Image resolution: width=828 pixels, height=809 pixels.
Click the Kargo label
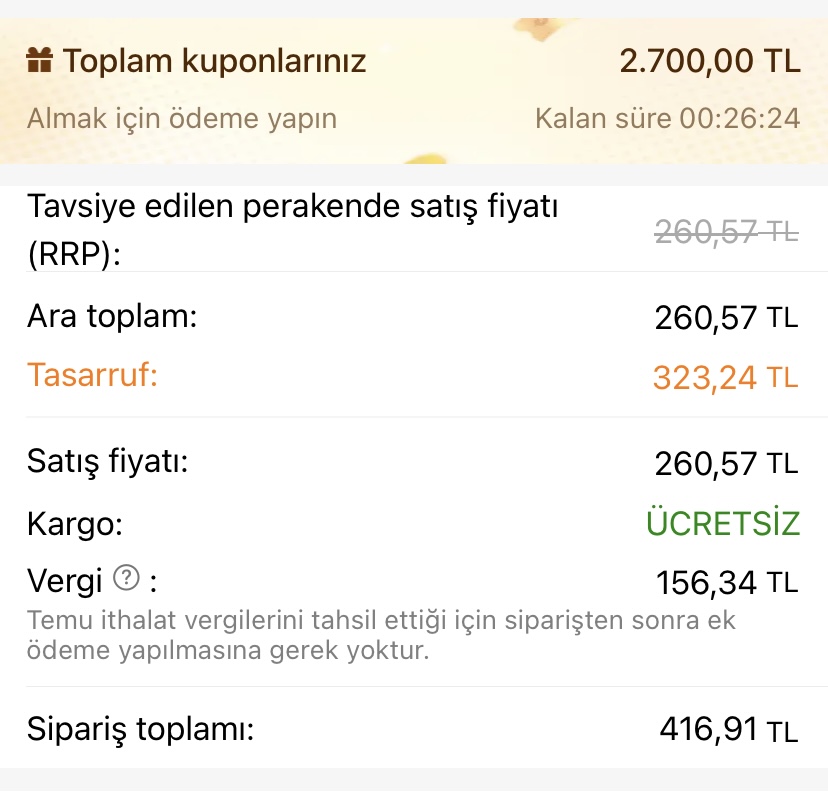(75, 522)
